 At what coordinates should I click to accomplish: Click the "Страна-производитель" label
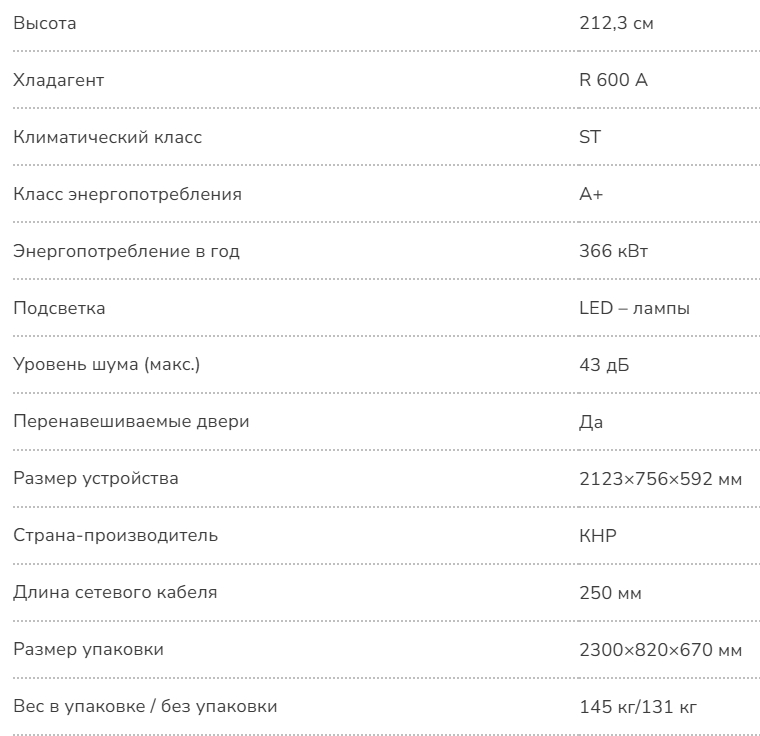point(115,535)
